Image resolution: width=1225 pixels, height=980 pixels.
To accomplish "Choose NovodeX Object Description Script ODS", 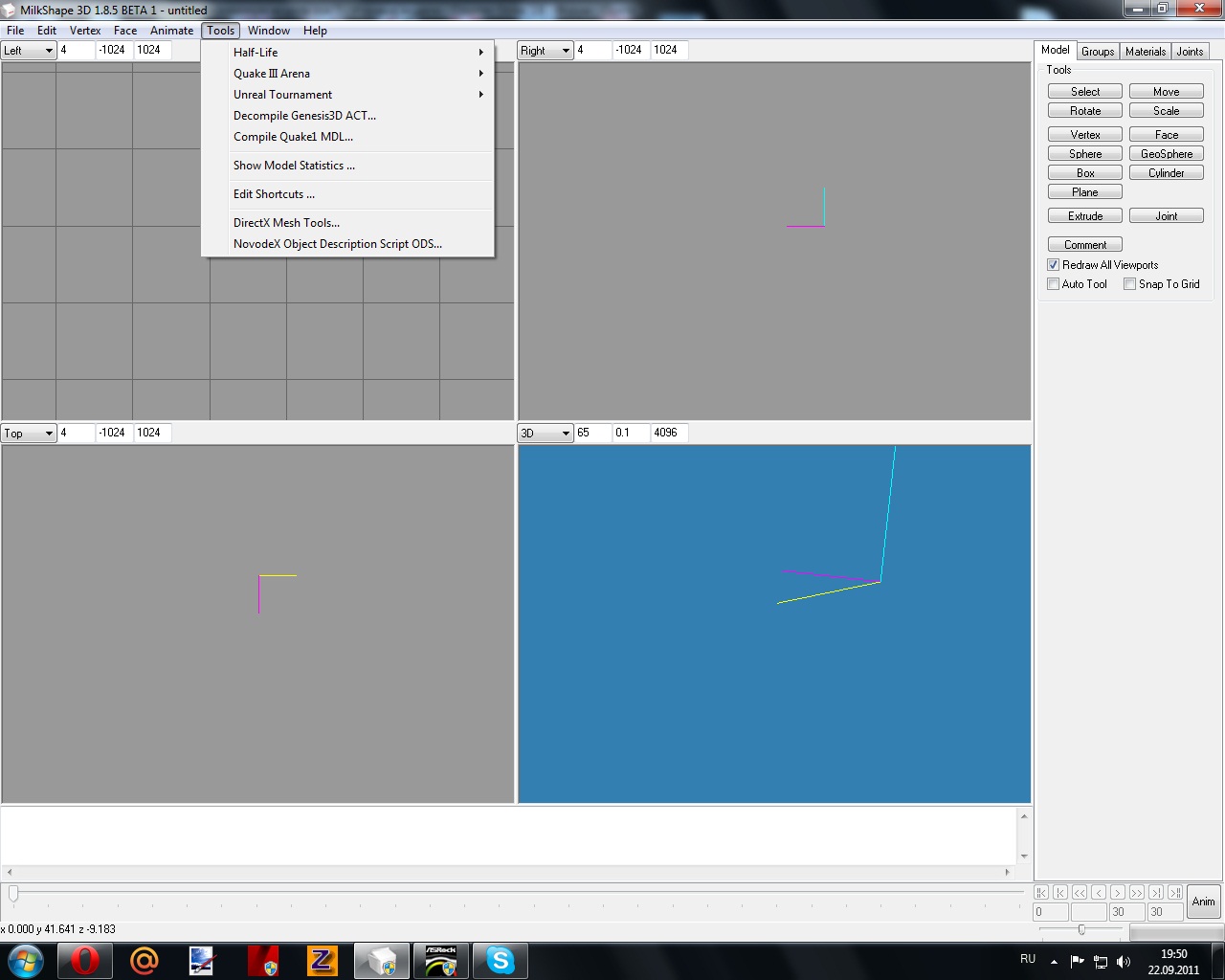I will [348, 244].
